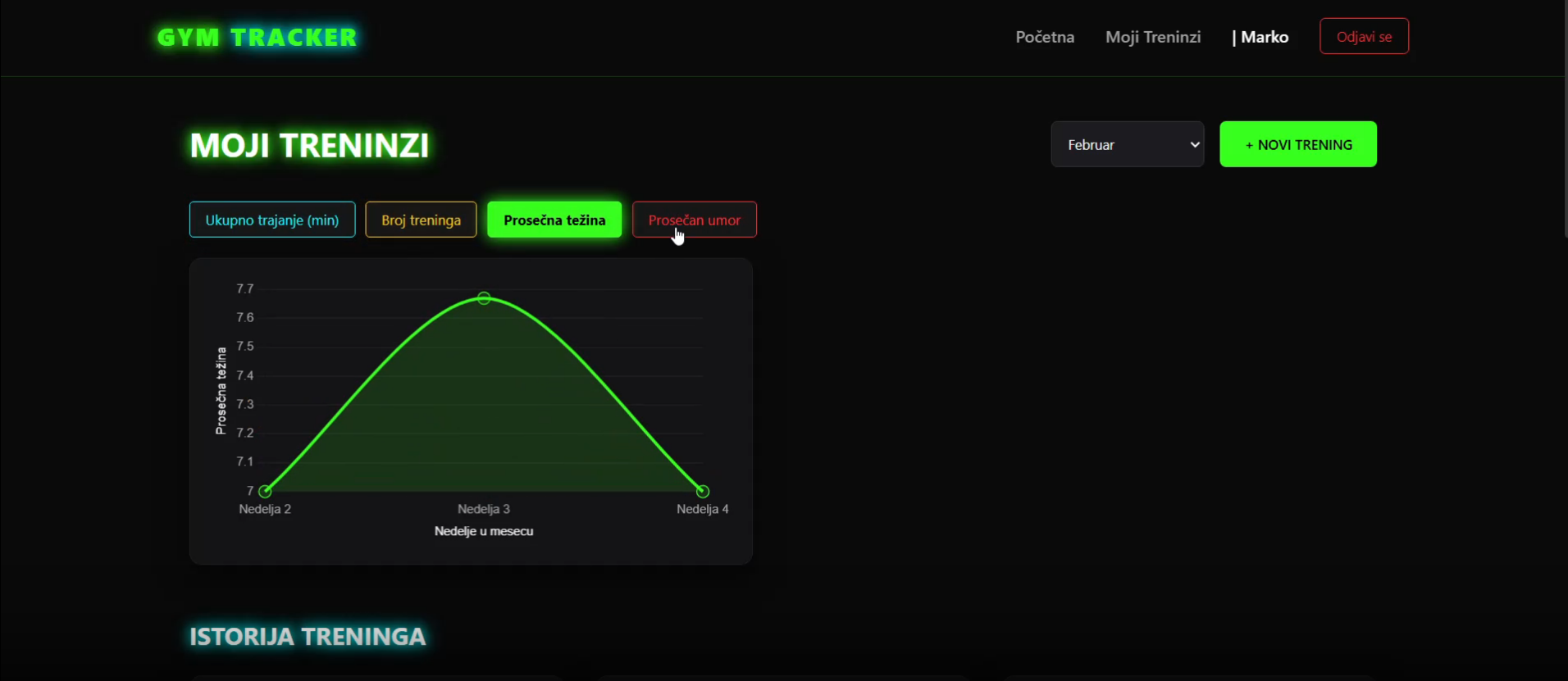1568x681 pixels.
Task: Click the Nedelja 2 data point on the chart
Action: pos(265,492)
